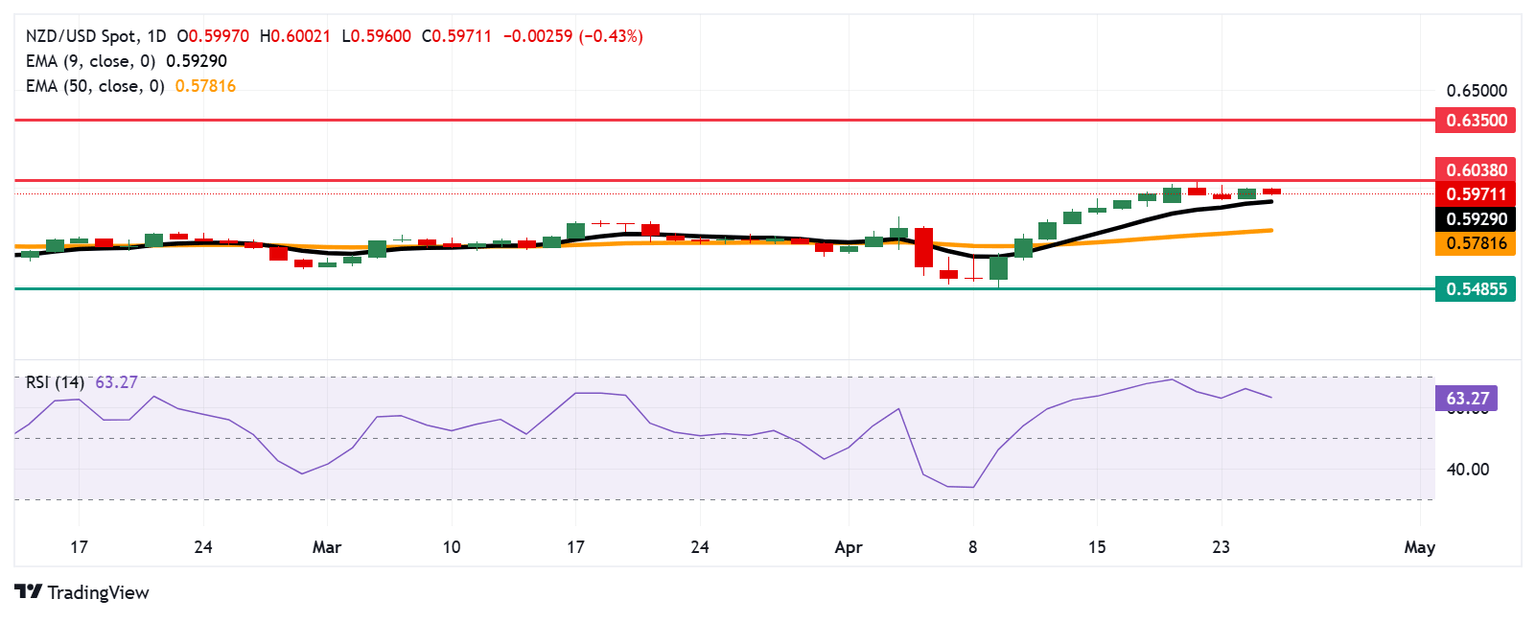Click the green 0.54855 support price tag
Image resolution: width=1536 pixels, height=617 pixels.
tap(1477, 289)
